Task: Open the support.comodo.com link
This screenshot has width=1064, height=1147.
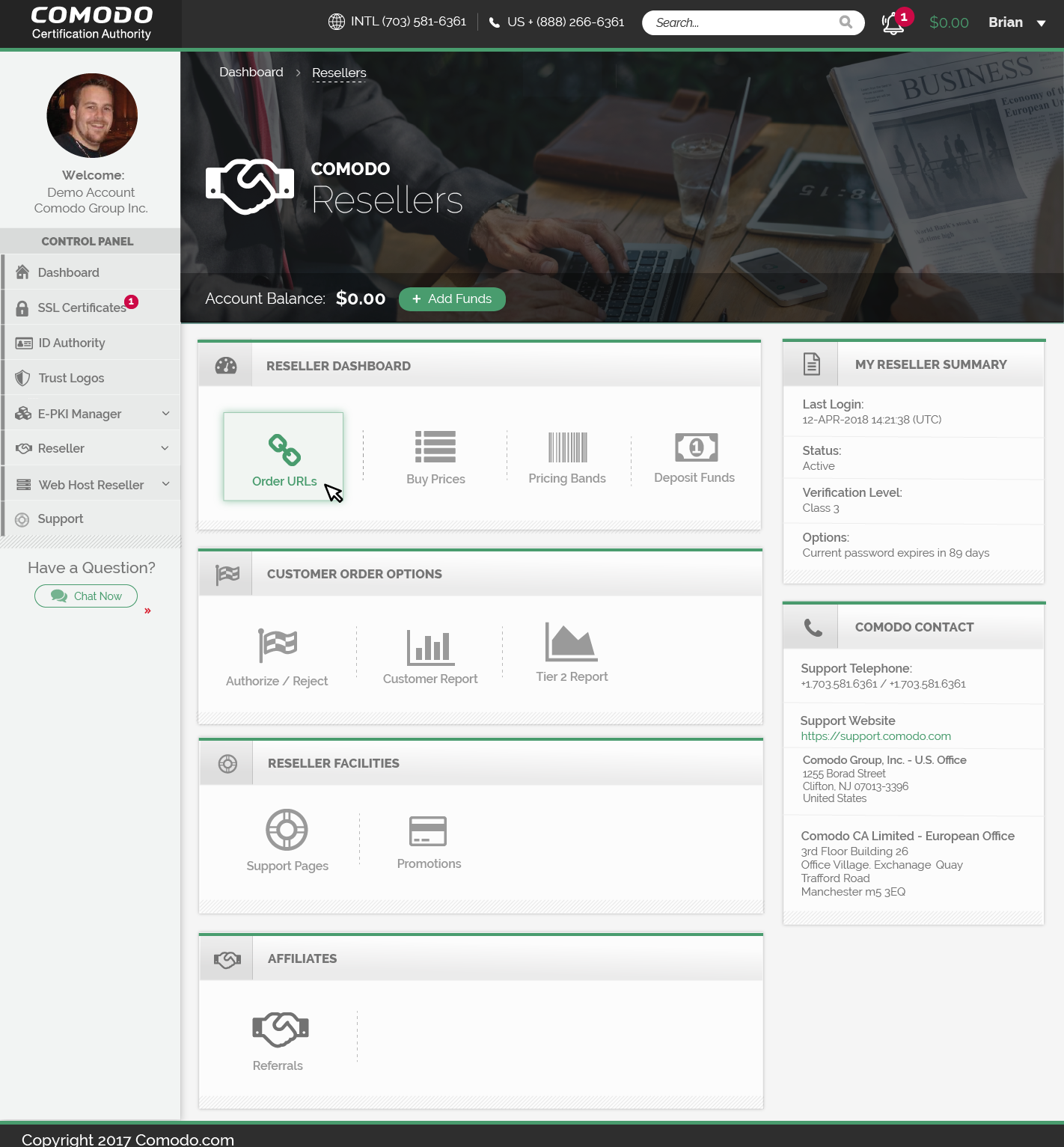Action: pyautogui.click(x=875, y=736)
